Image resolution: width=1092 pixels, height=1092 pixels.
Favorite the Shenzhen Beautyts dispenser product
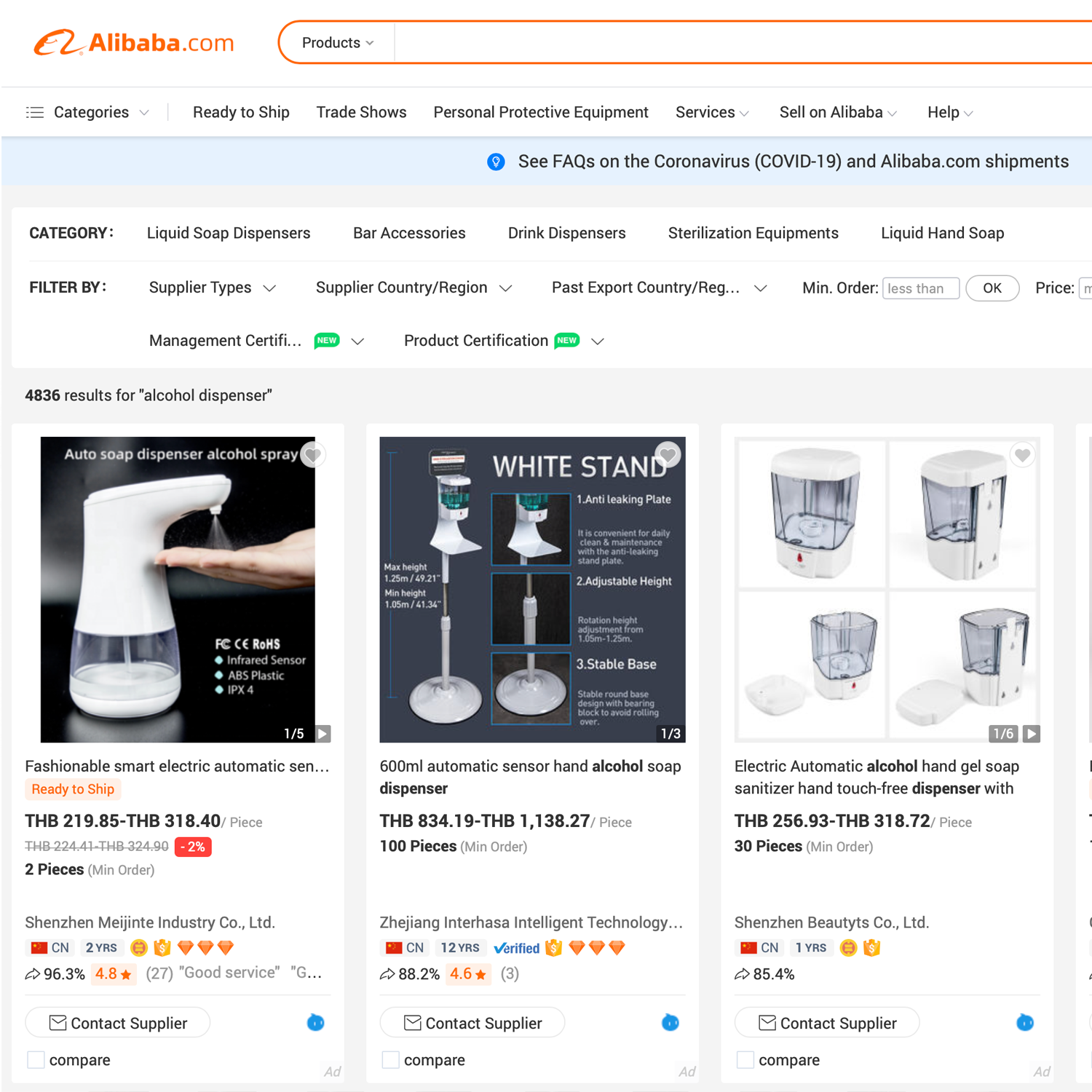tap(1022, 455)
